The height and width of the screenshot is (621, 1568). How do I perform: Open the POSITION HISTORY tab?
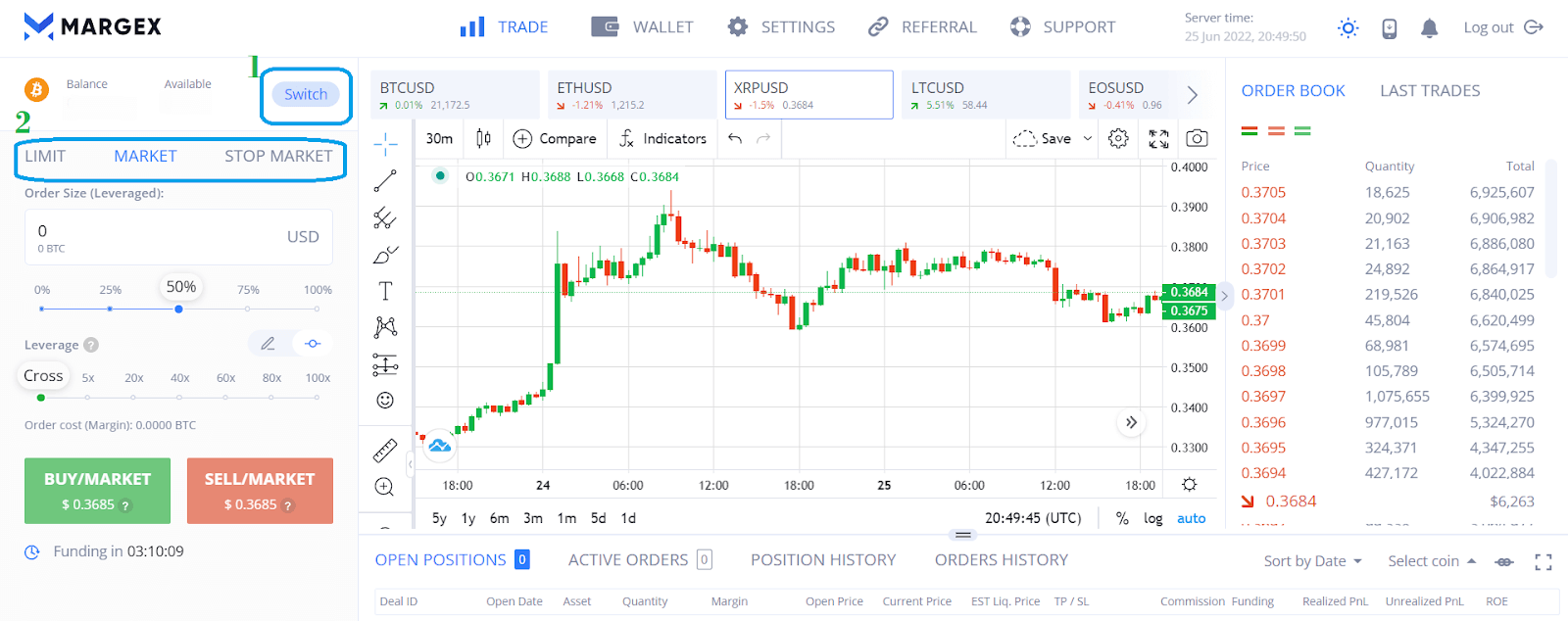pyautogui.click(x=823, y=560)
